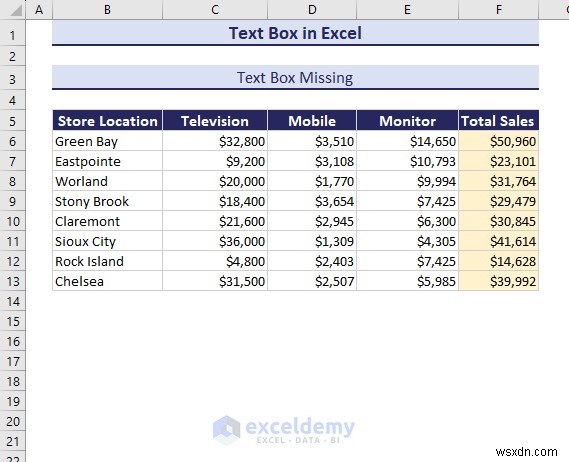Select column B header

tap(107, 10)
